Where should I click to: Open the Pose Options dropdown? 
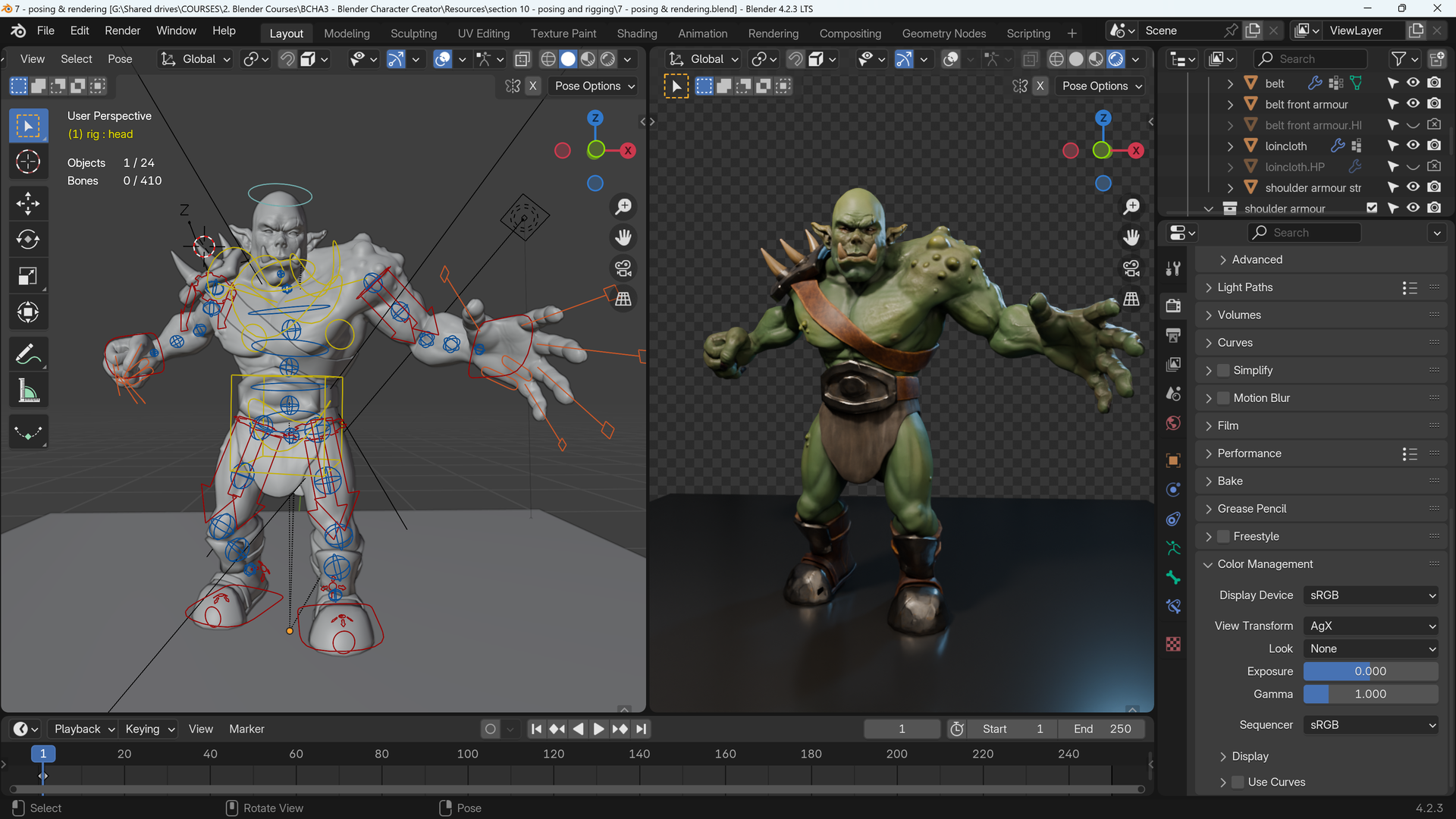tap(594, 86)
